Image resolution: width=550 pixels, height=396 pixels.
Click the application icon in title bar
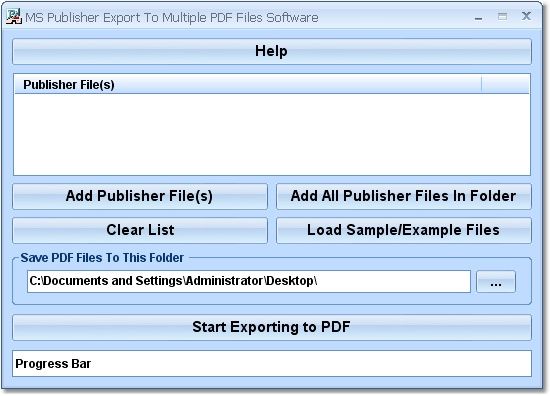tap(14, 16)
